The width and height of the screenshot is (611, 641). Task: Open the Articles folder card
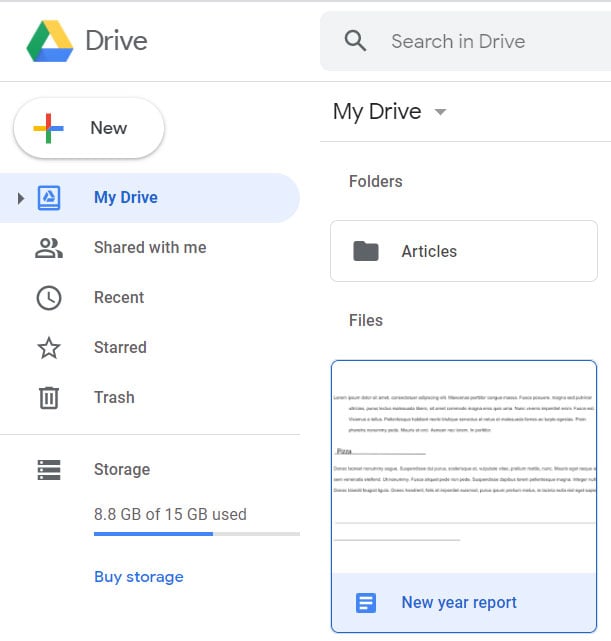464,251
